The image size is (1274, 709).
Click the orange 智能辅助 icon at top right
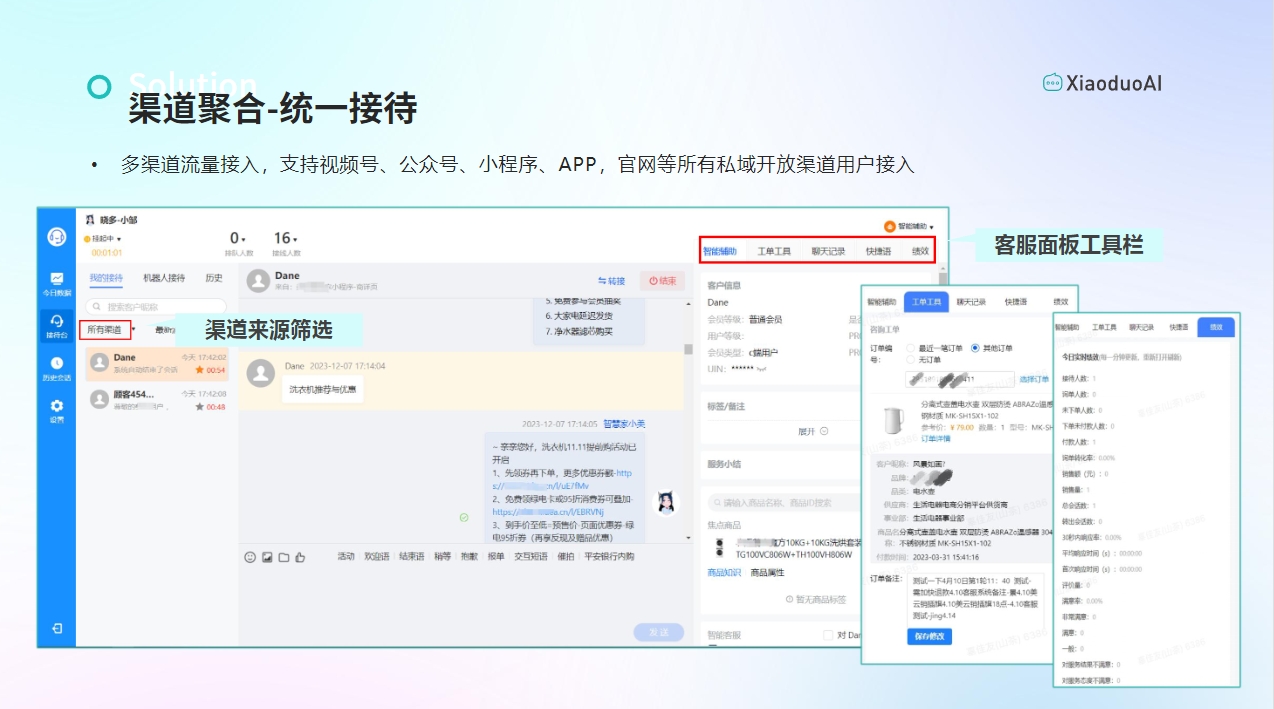coord(889,227)
